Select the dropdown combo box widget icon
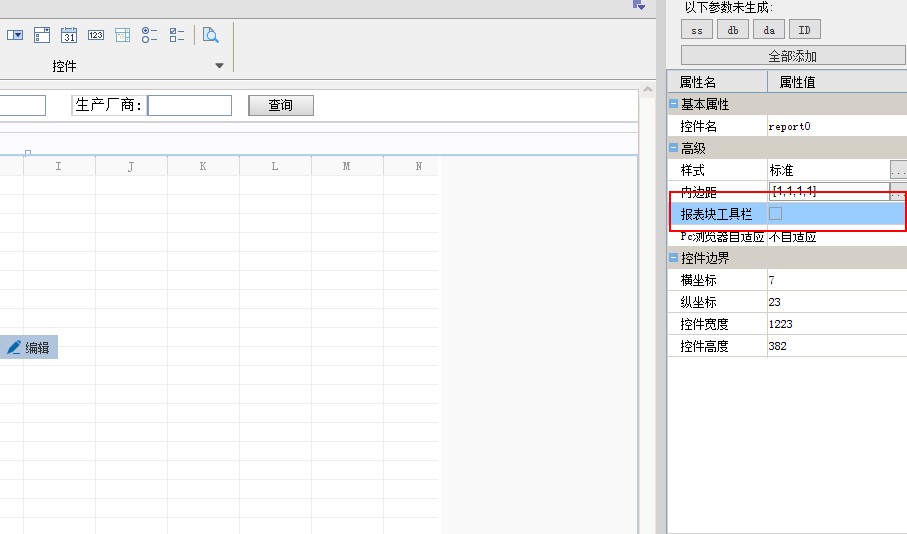 [x=15, y=35]
